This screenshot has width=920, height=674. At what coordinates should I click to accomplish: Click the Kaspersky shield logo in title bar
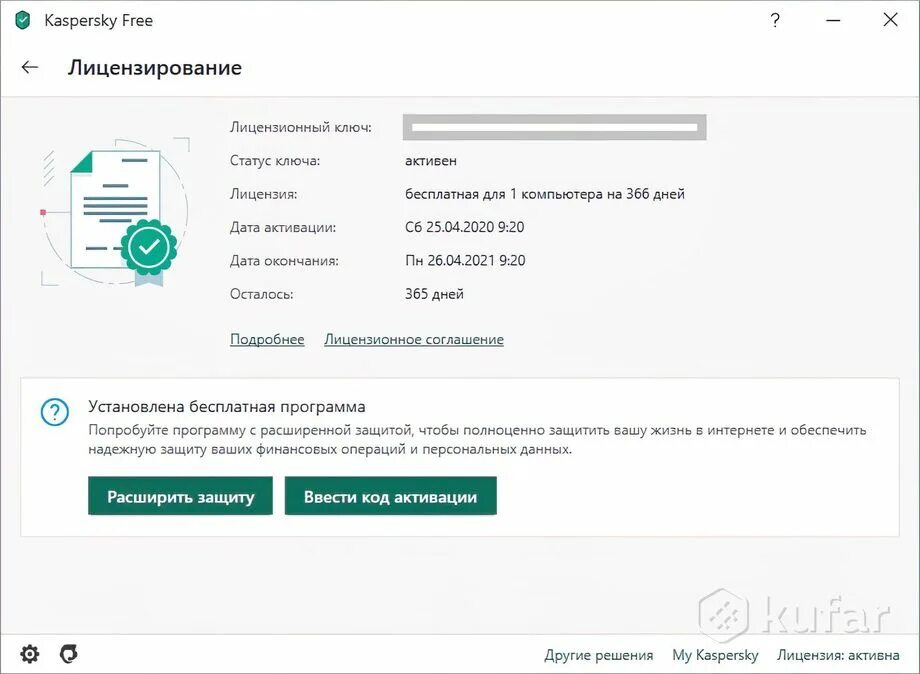pos(22,21)
